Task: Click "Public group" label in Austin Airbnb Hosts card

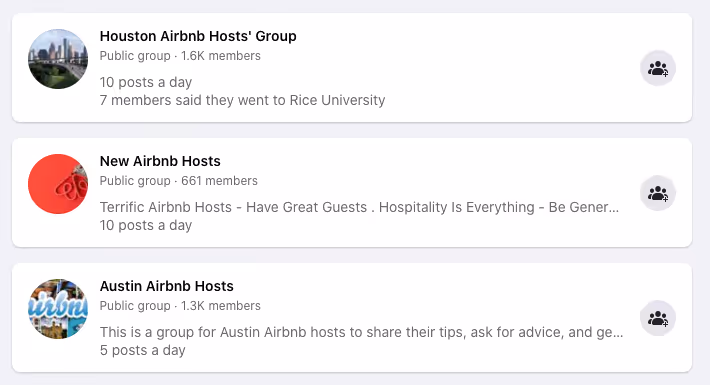Action: tap(135, 306)
